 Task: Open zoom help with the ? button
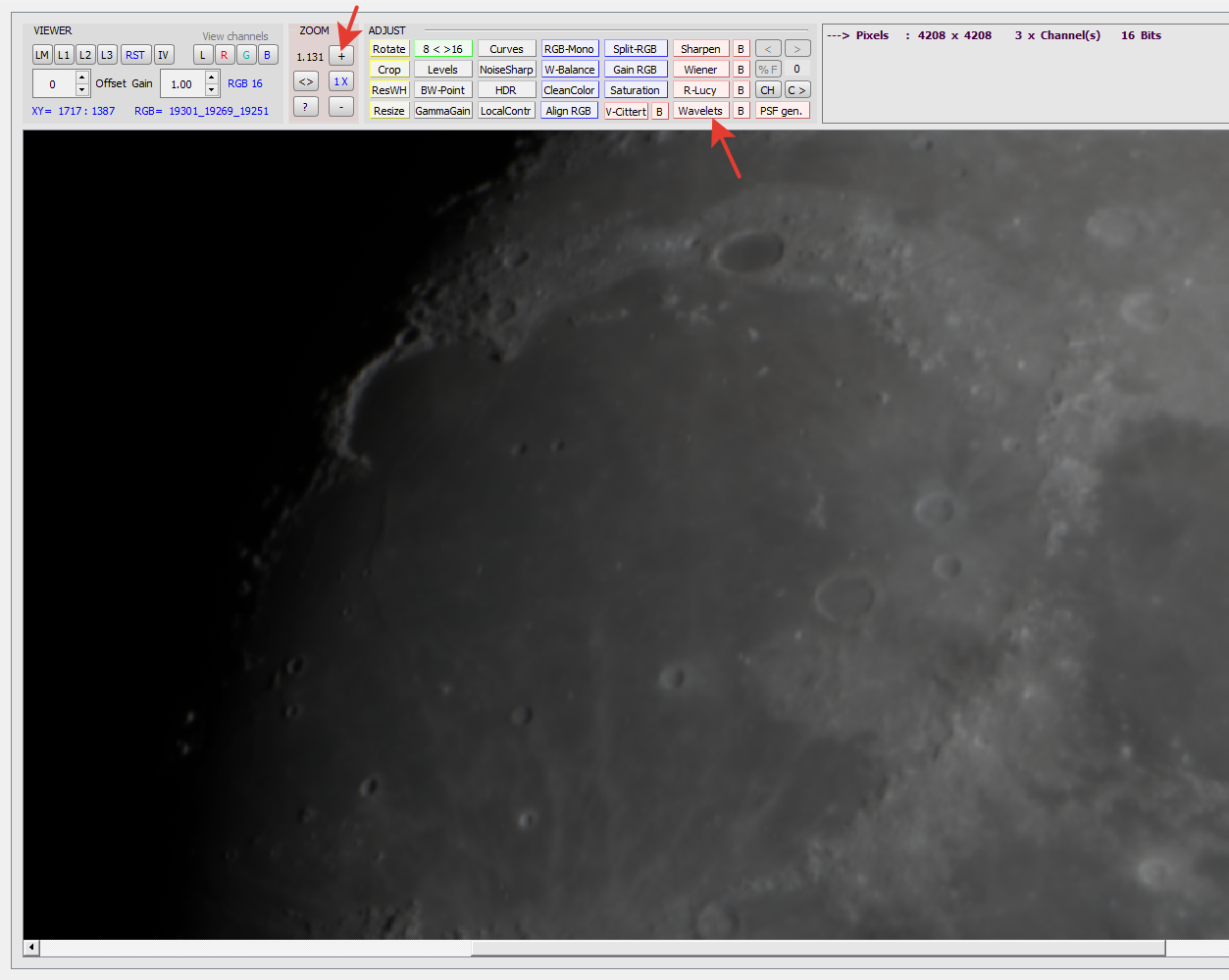(x=305, y=106)
